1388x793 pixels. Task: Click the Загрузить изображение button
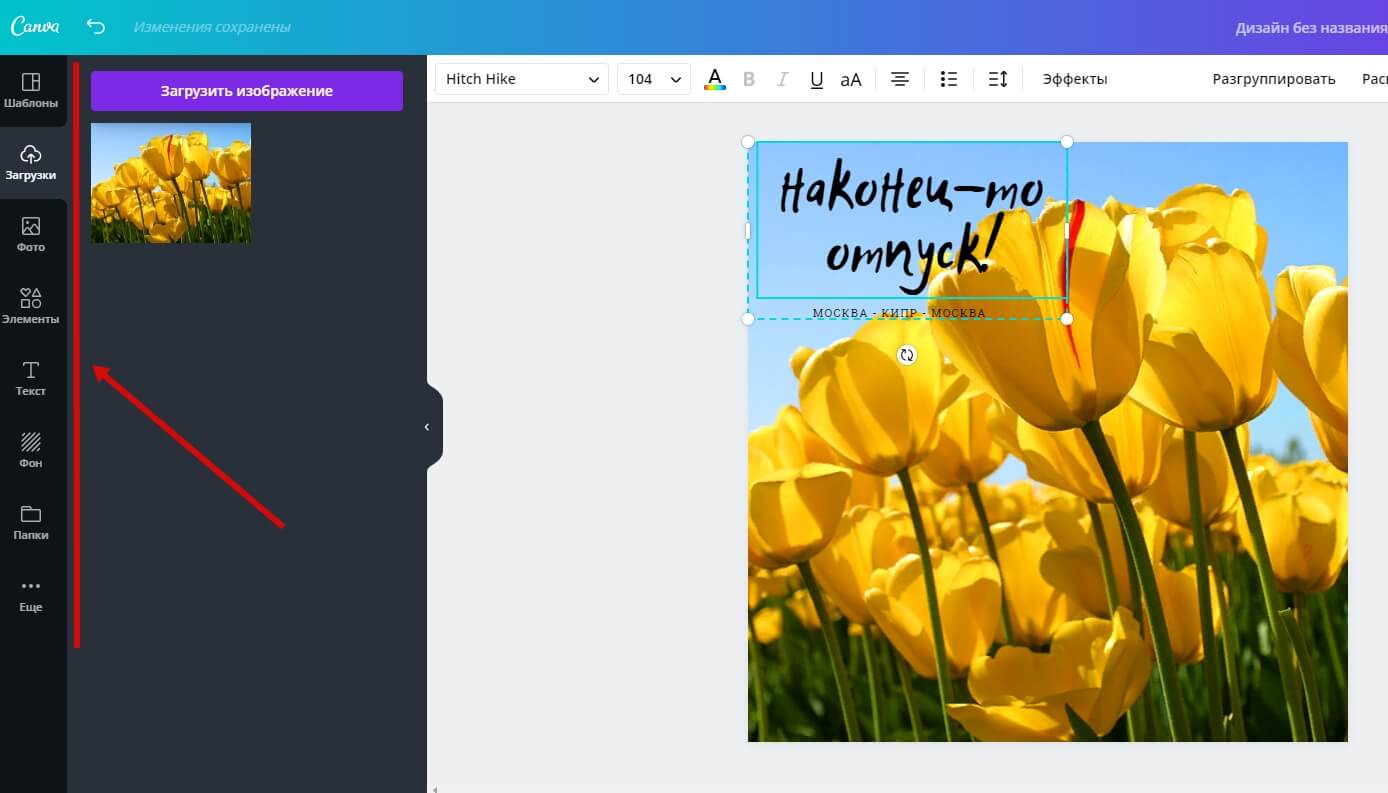pyautogui.click(x=247, y=91)
